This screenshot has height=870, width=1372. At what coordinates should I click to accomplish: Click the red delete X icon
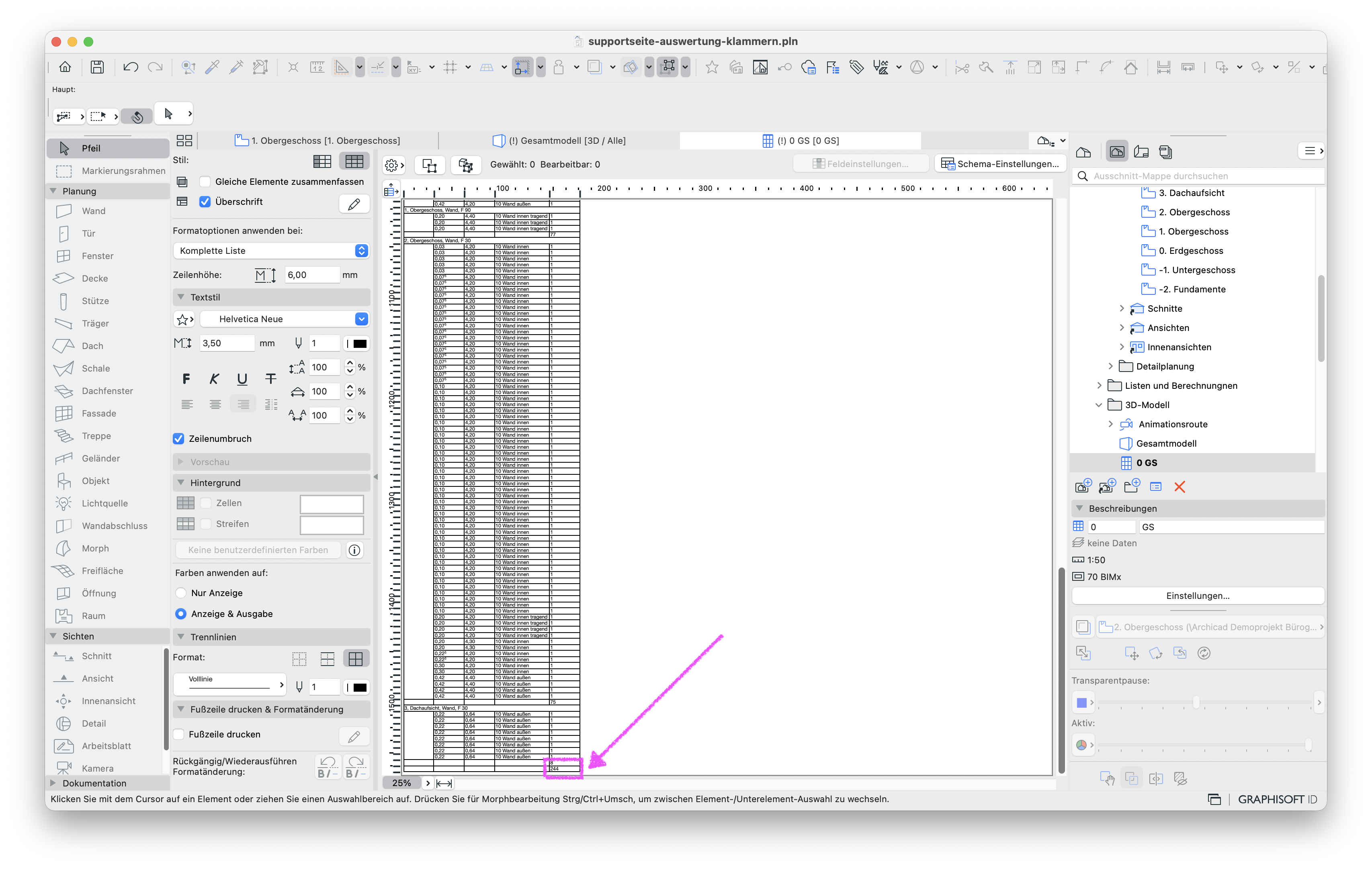click(1180, 486)
